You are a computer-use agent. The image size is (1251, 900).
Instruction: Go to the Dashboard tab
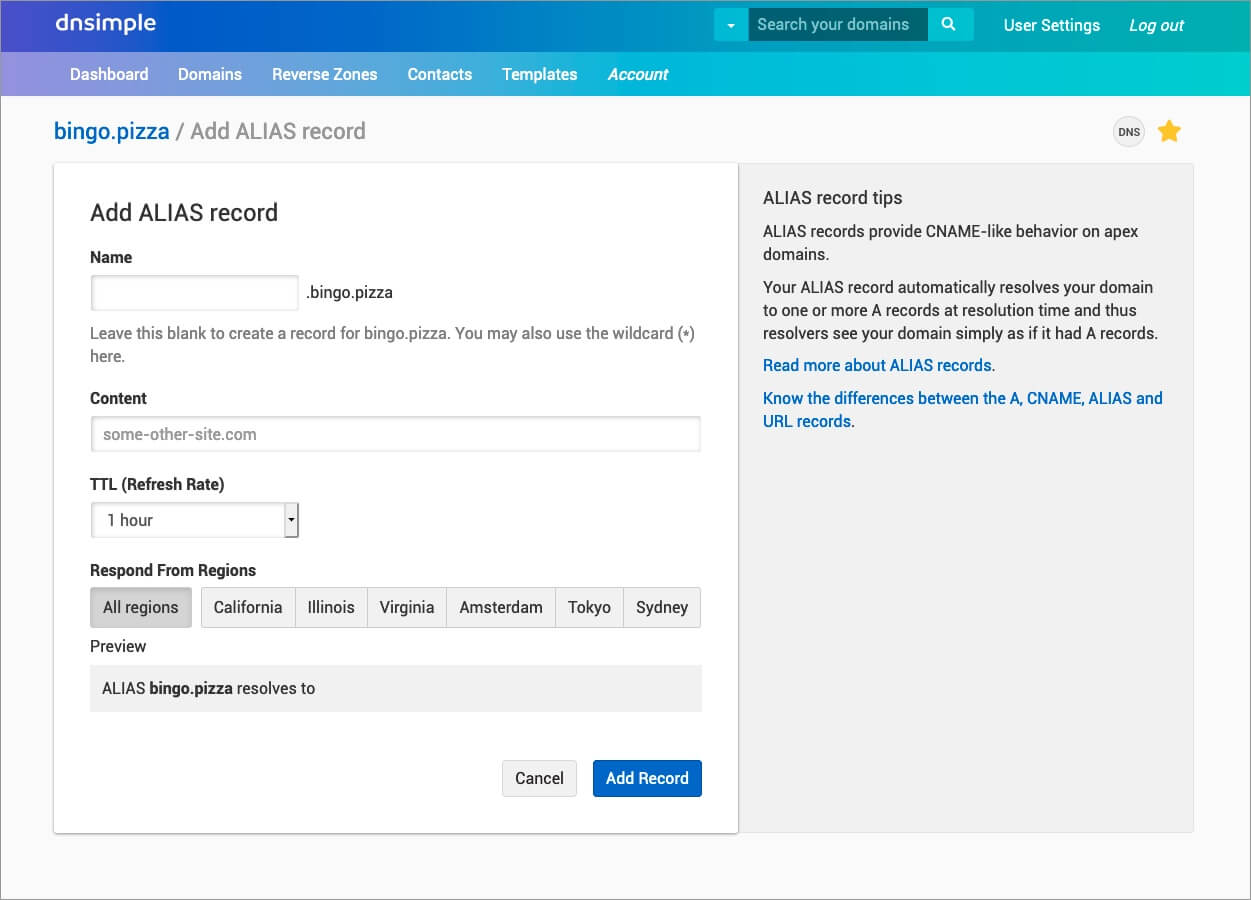(109, 74)
